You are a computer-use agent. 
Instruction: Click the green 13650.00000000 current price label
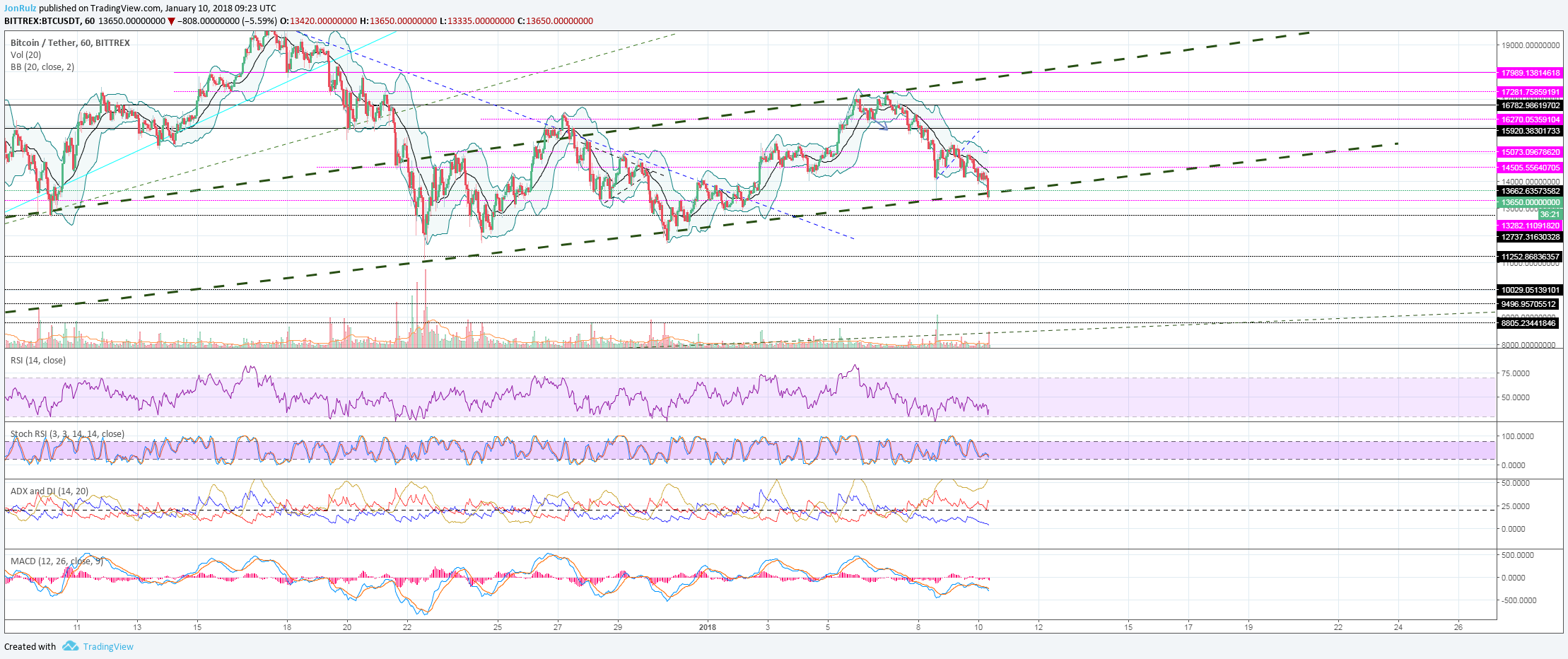(1530, 202)
